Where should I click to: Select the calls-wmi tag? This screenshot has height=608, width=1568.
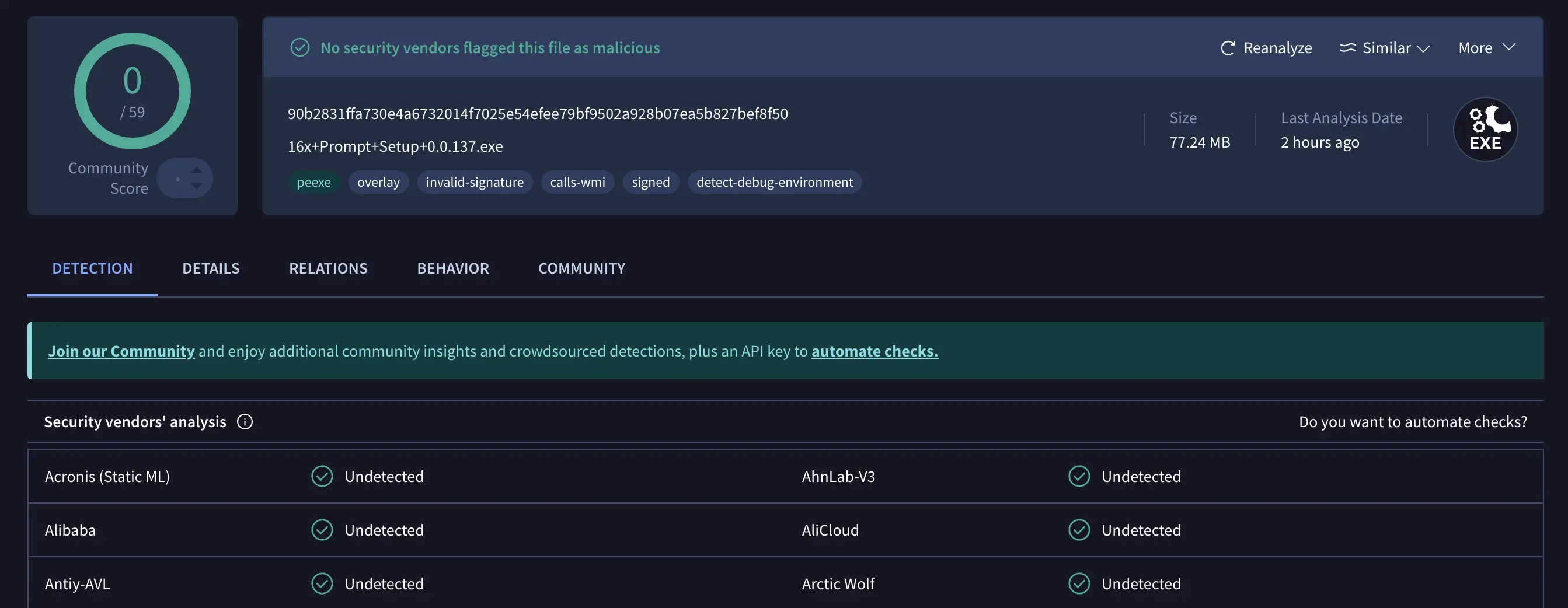click(x=578, y=182)
